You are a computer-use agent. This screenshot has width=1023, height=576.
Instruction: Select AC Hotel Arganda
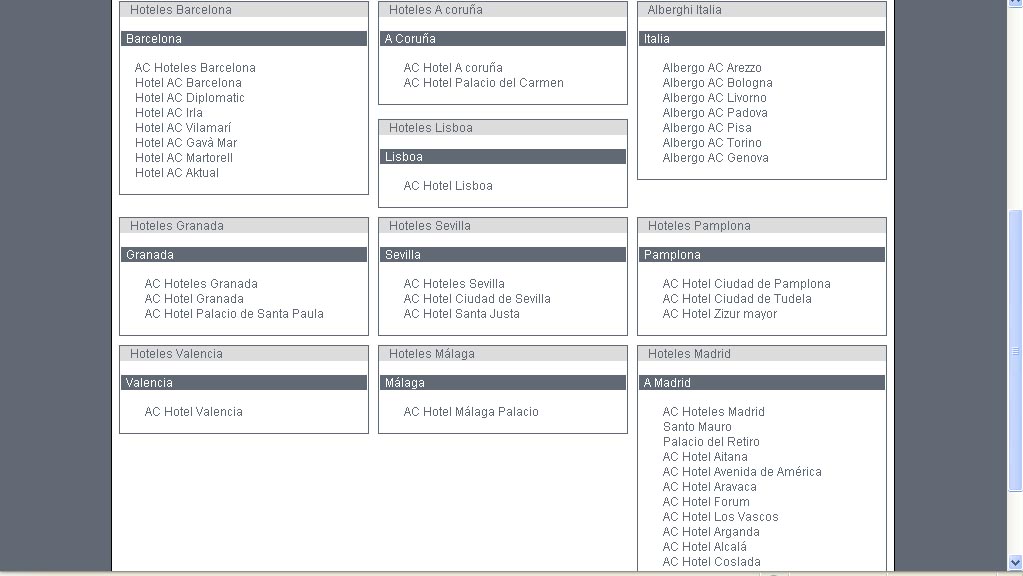coord(710,532)
